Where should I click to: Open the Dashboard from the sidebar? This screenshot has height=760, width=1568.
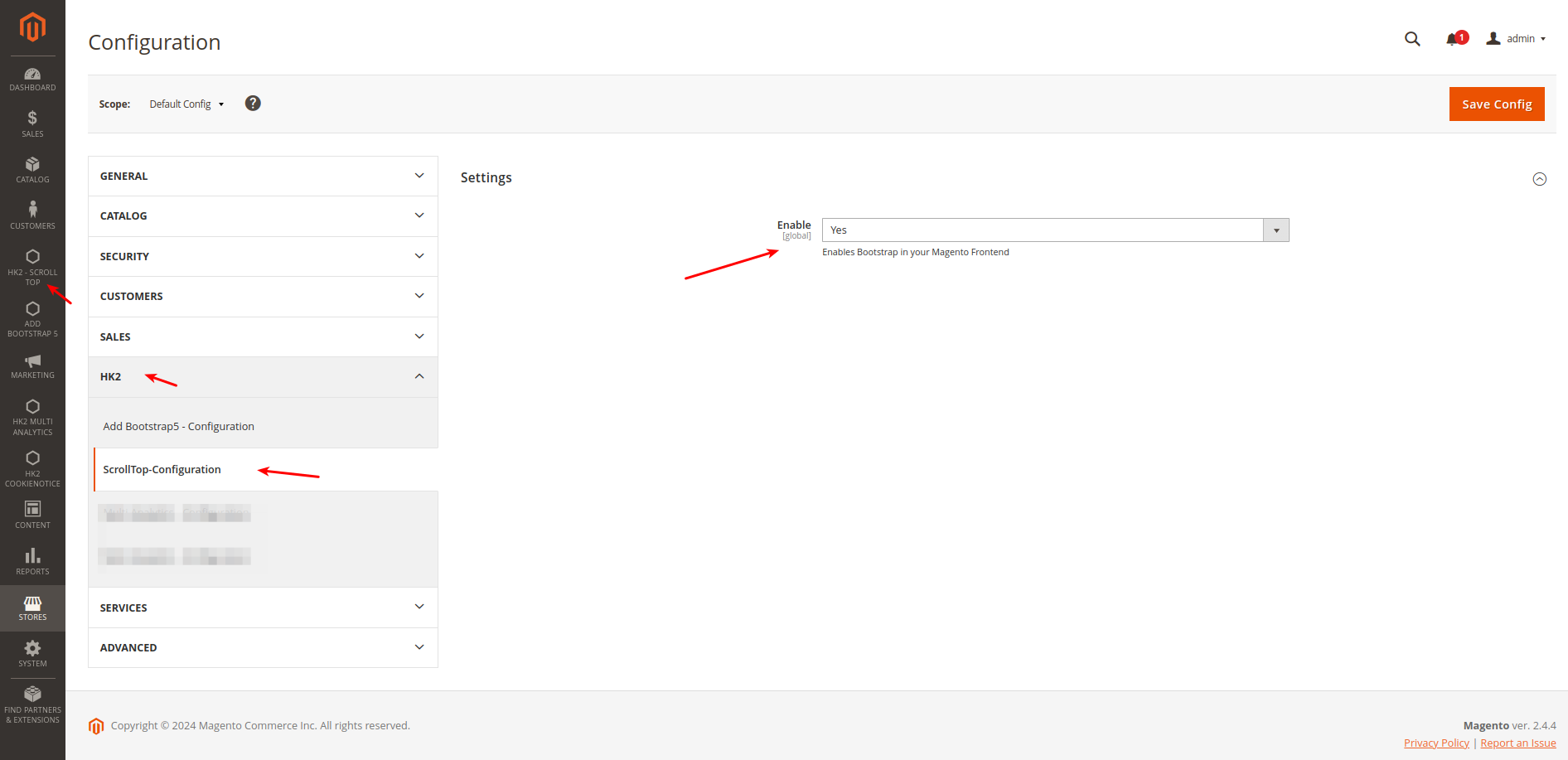point(32,77)
